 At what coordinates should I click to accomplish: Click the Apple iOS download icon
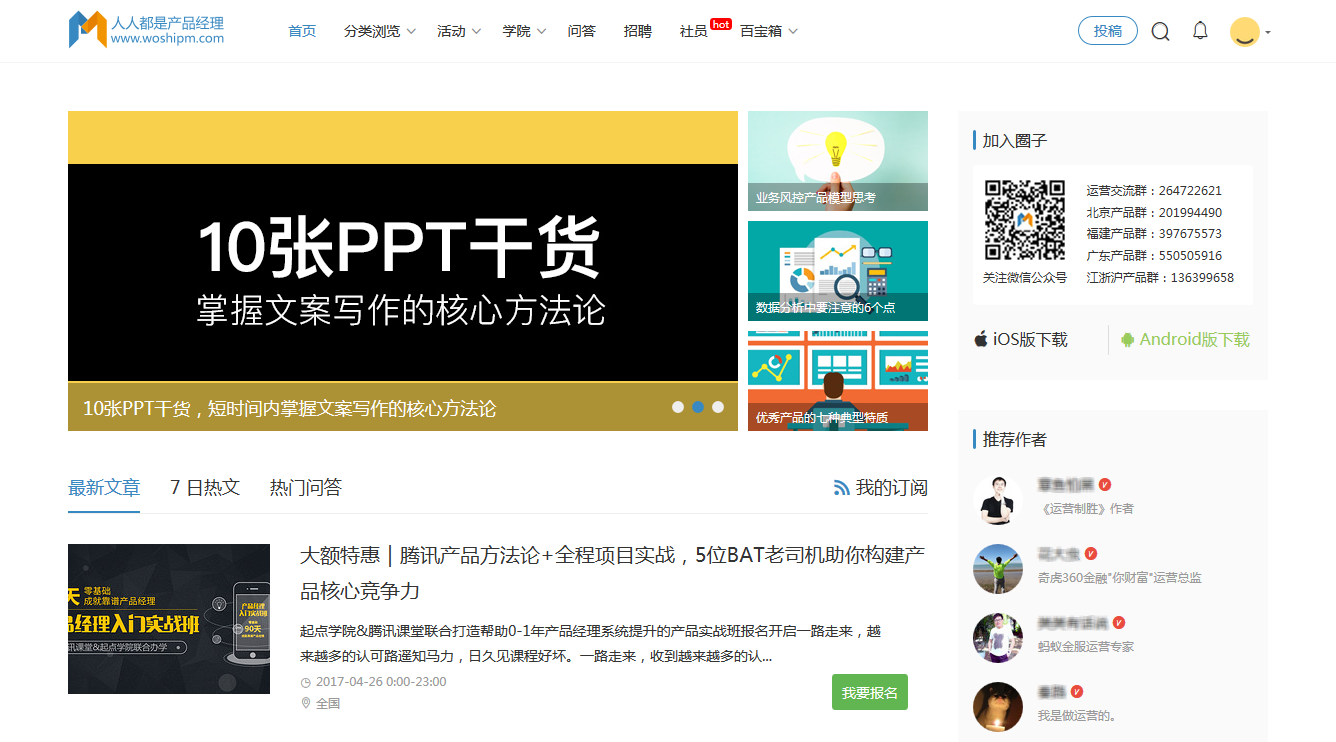[x=981, y=339]
